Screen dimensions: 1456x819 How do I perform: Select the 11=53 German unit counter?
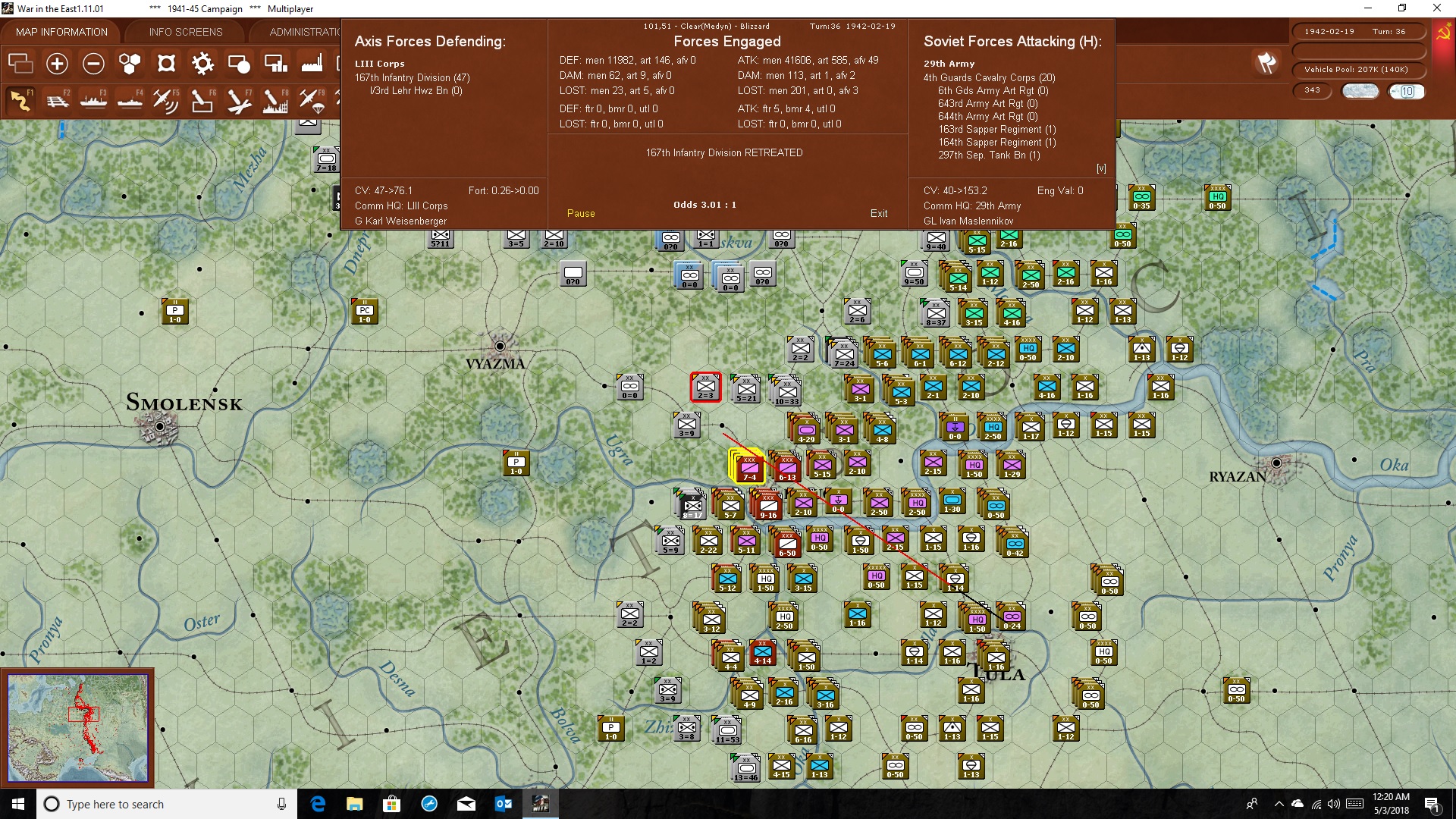[727, 730]
